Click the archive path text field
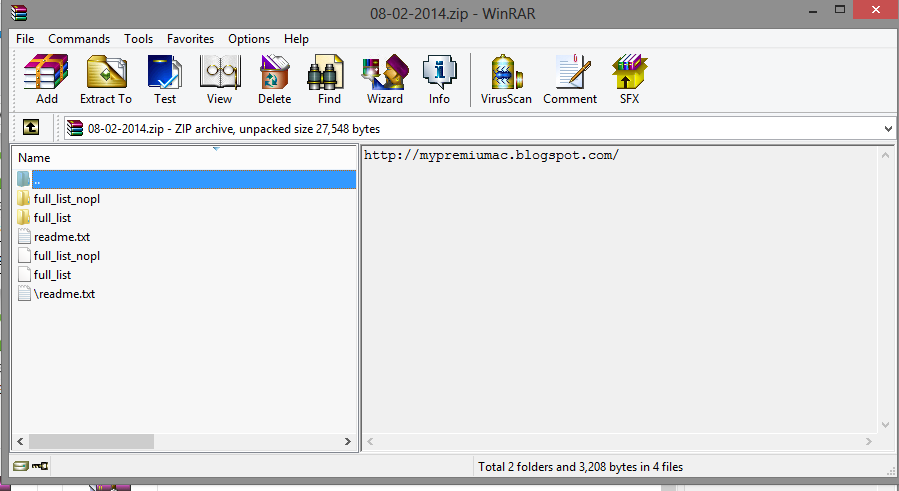Image resolution: width=899 pixels, height=491 pixels. point(480,128)
